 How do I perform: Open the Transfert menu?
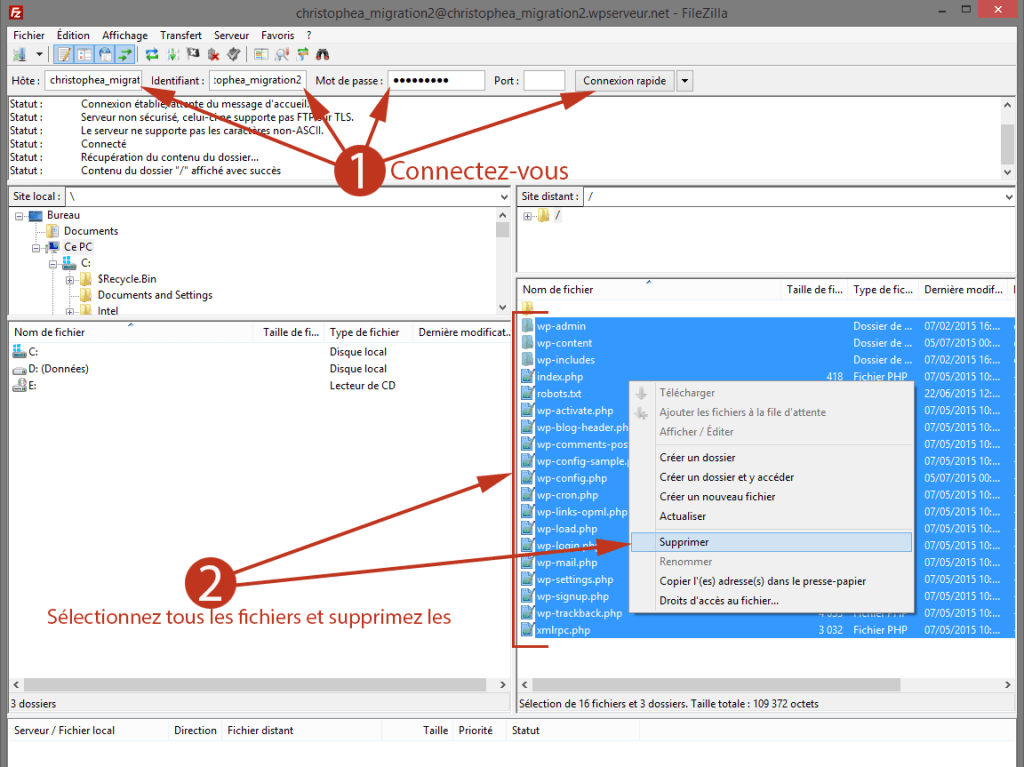pyautogui.click(x=181, y=35)
